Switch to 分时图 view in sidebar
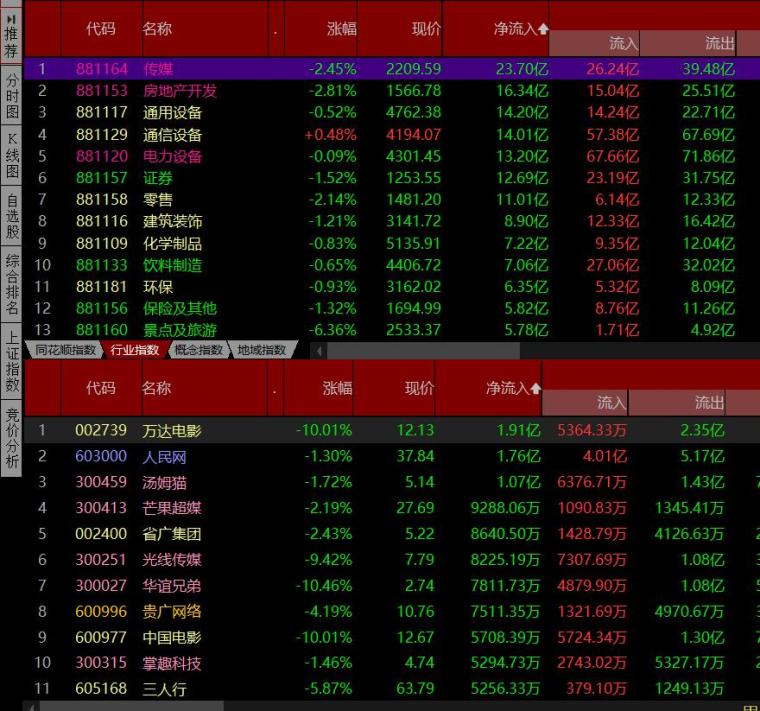This screenshot has height=711, width=760. pyautogui.click(x=11, y=95)
